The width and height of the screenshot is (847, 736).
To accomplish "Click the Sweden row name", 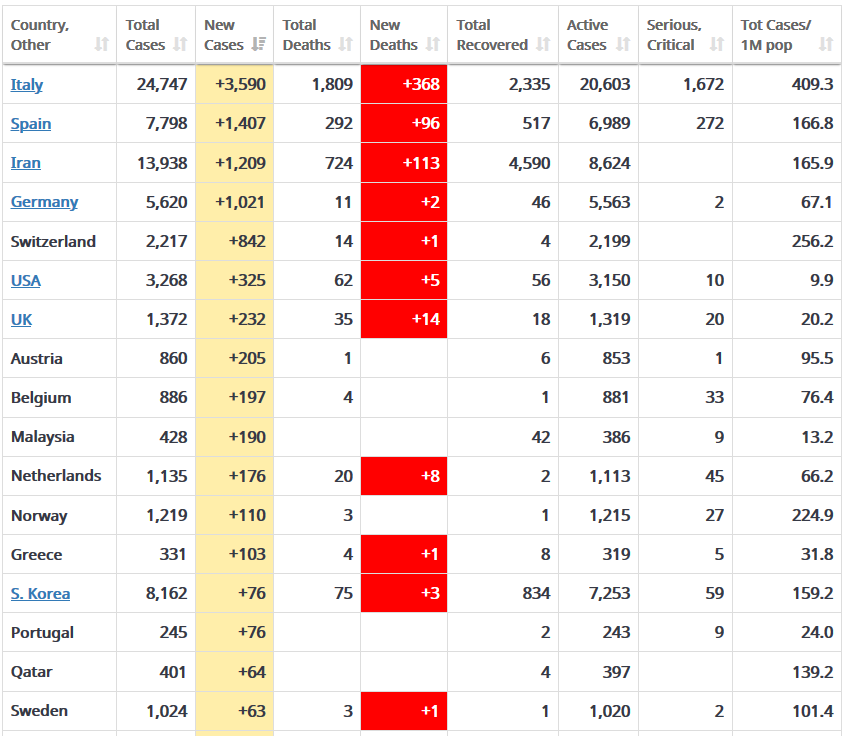I will [x=39, y=711].
